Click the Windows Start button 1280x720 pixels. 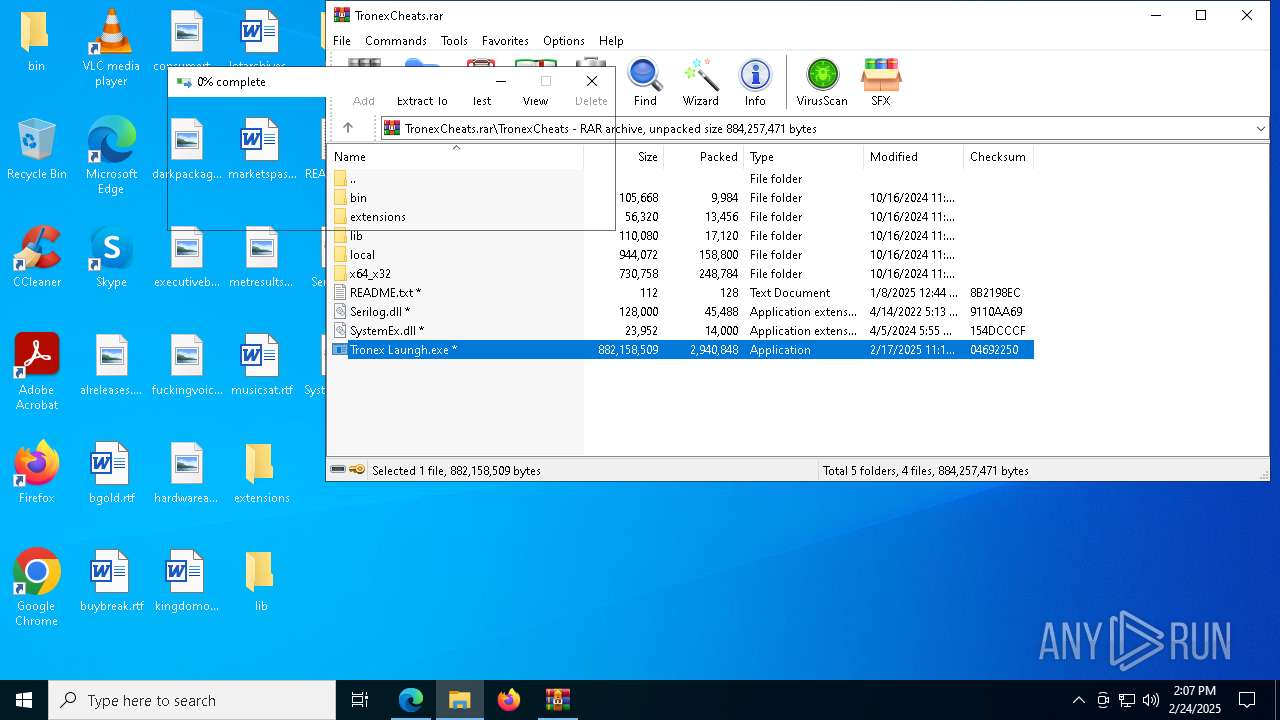pos(24,700)
